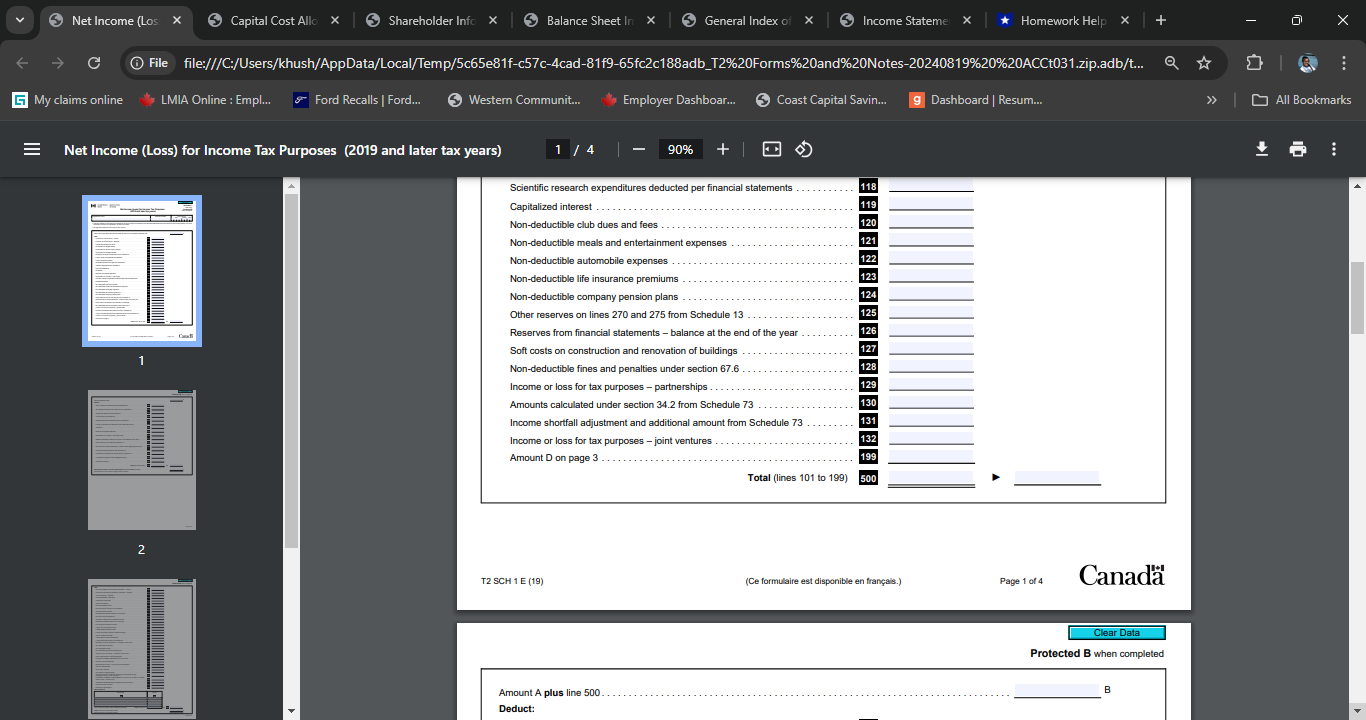Open the Chrome Extensions puzzle menu
The image size is (1366, 720).
click(x=1254, y=63)
